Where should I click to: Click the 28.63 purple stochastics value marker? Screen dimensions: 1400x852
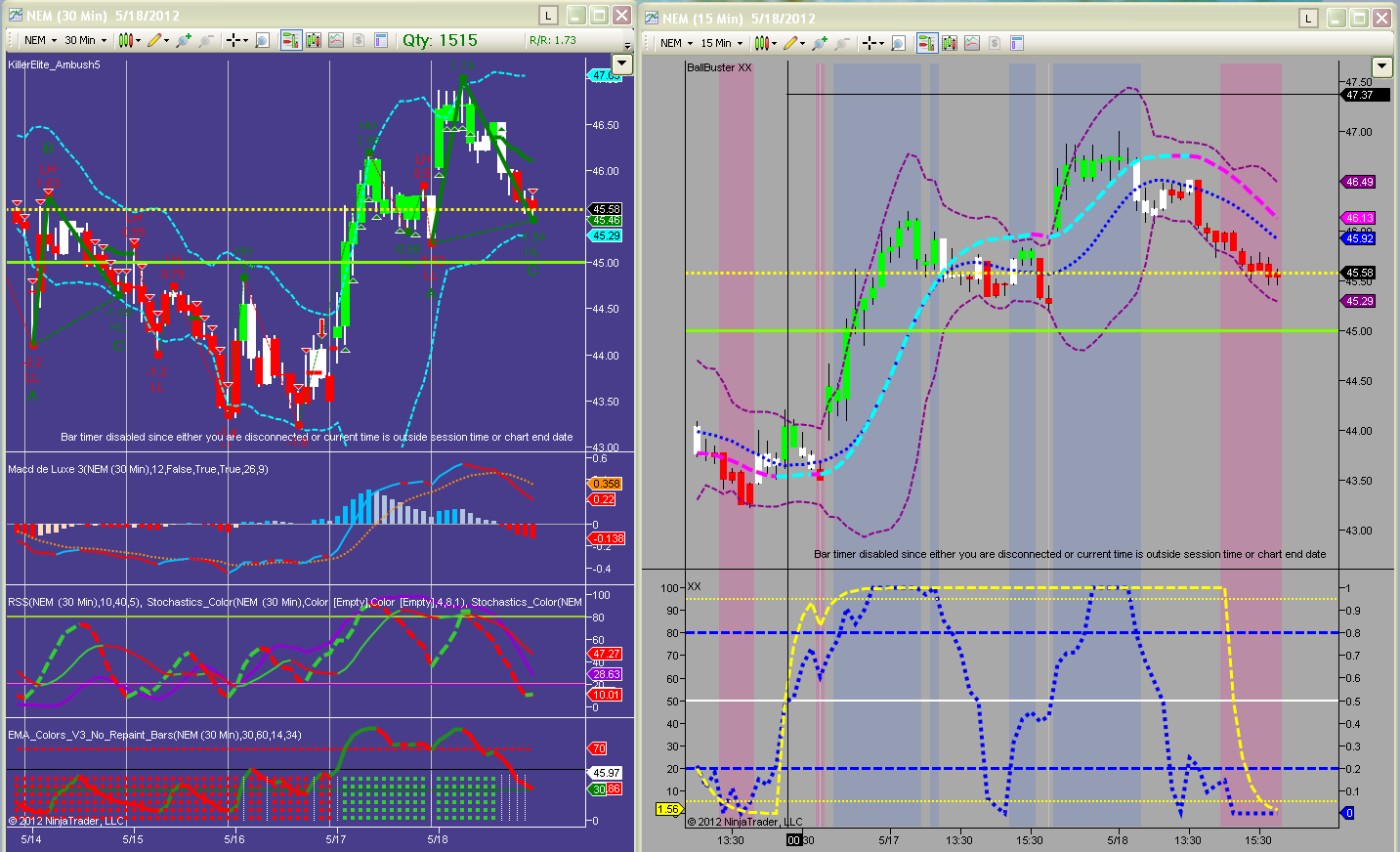click(606, 674)
